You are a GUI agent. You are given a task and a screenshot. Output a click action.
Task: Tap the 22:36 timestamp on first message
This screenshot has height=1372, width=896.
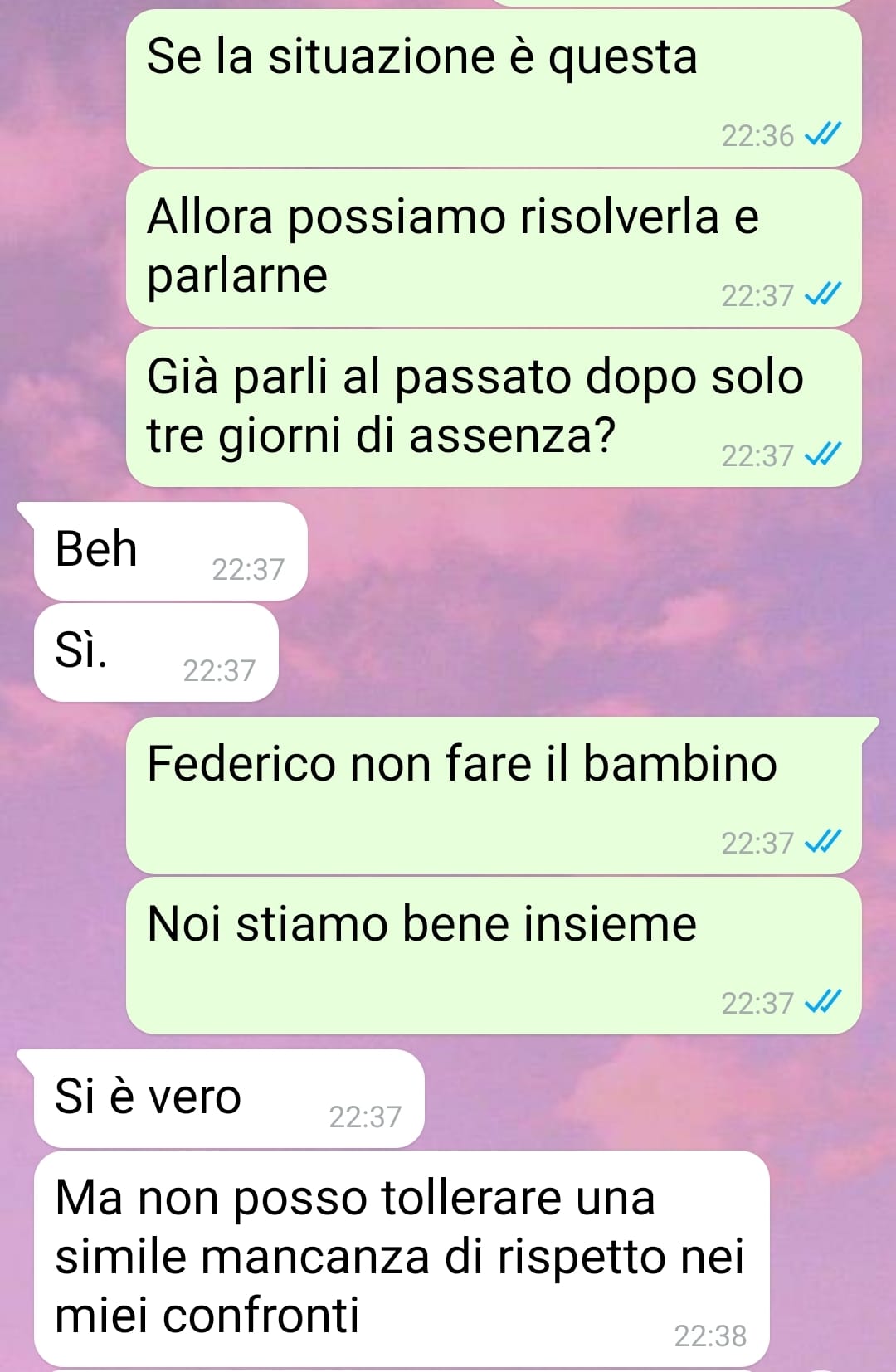click(757, 135)
